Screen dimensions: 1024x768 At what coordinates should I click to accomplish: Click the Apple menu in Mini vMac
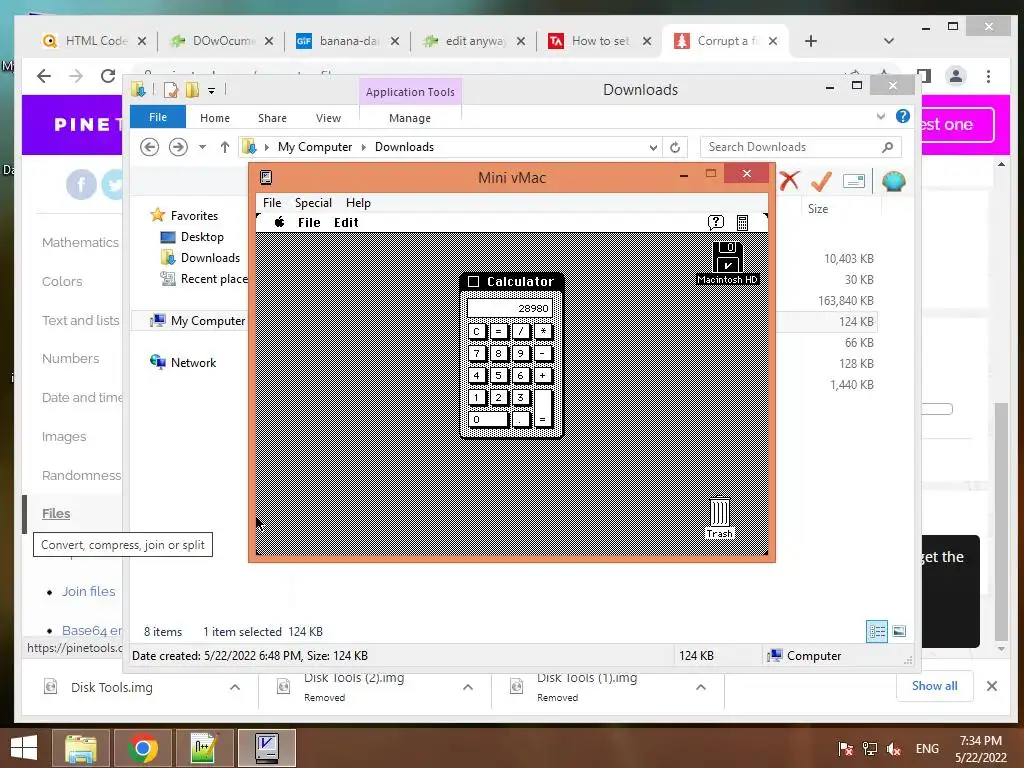click(x=280, y=222)
